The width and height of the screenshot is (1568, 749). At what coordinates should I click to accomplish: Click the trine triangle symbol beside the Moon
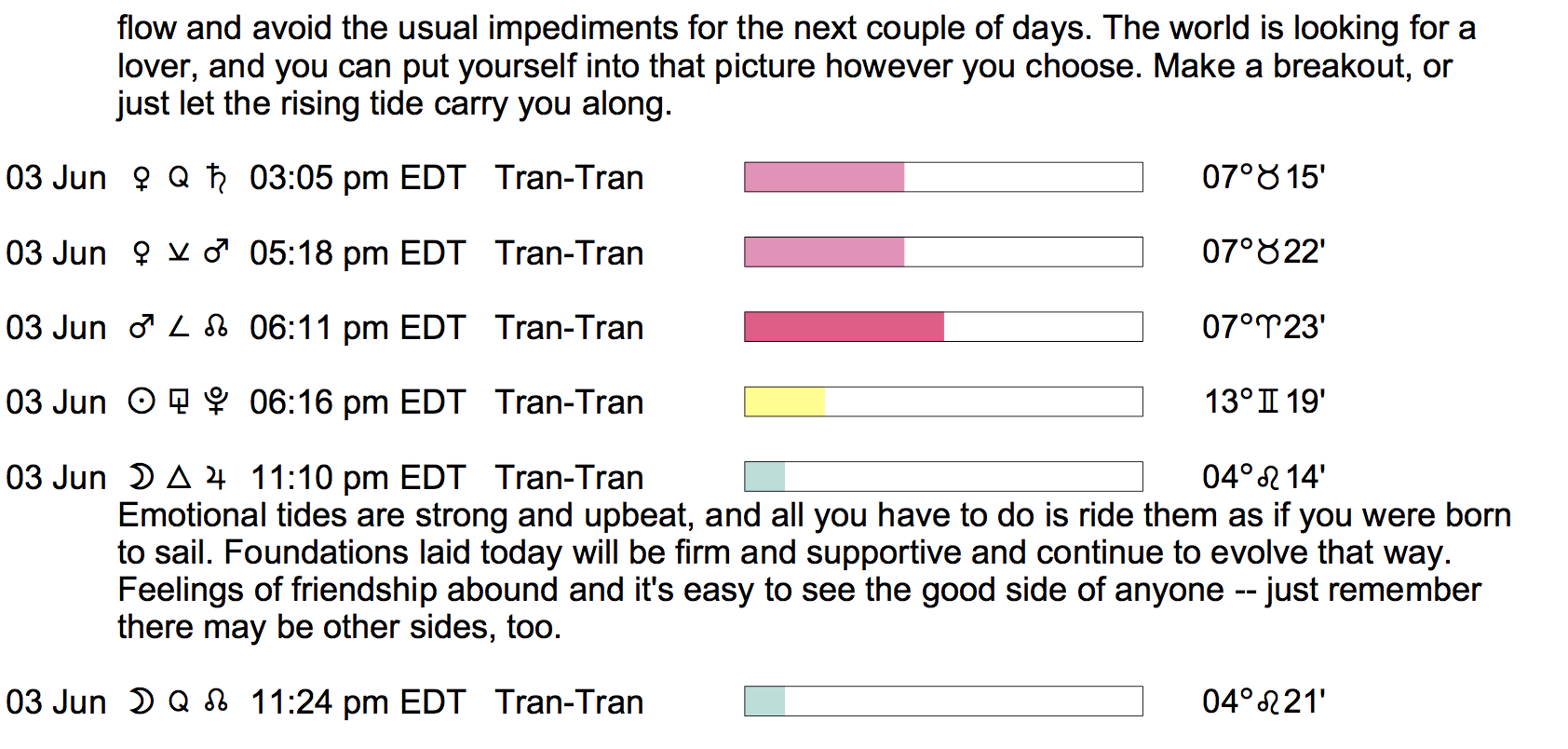[179, 478]
